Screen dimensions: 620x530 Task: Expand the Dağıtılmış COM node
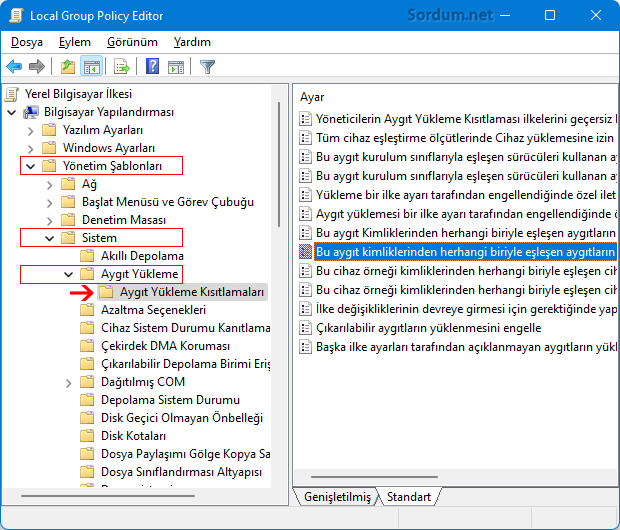point(68,382)
